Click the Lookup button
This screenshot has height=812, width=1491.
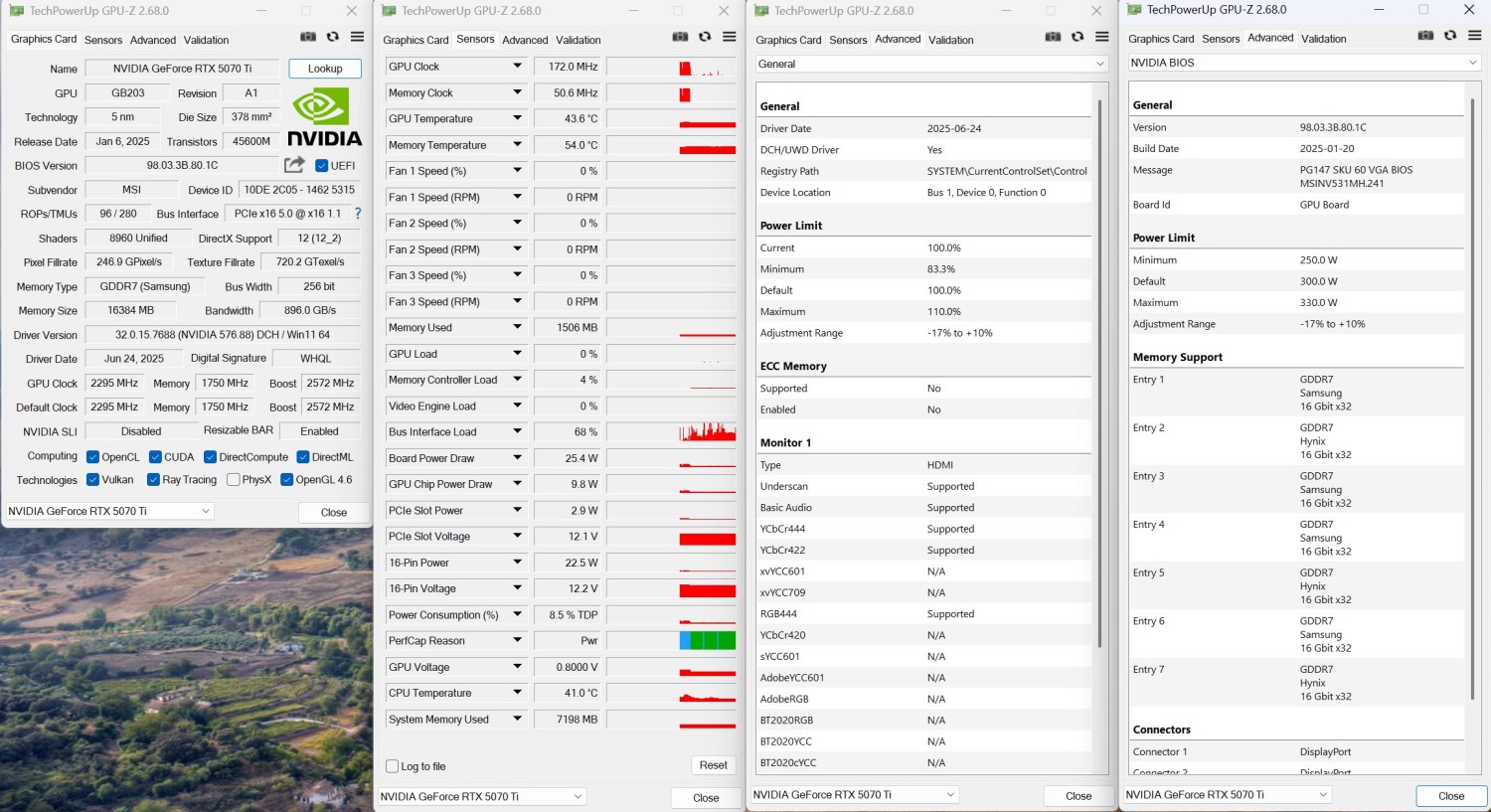pos(325,69)
